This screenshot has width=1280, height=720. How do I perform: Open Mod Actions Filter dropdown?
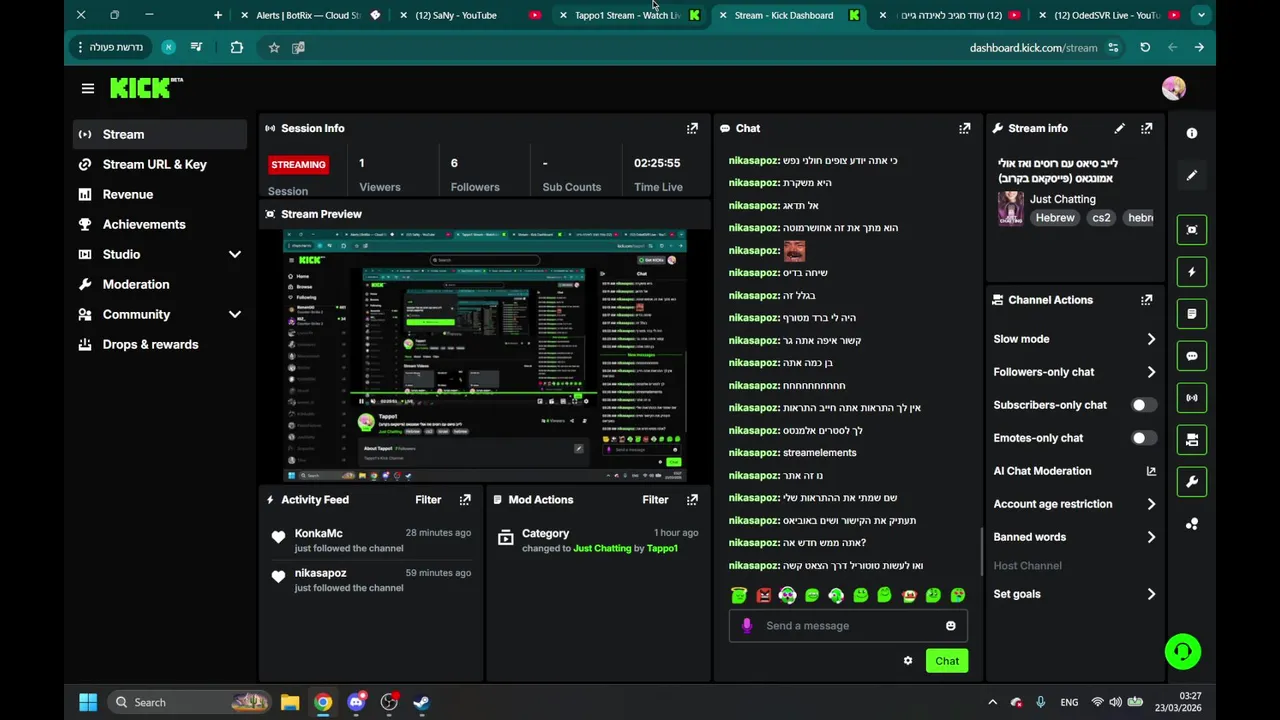(655, 500)
